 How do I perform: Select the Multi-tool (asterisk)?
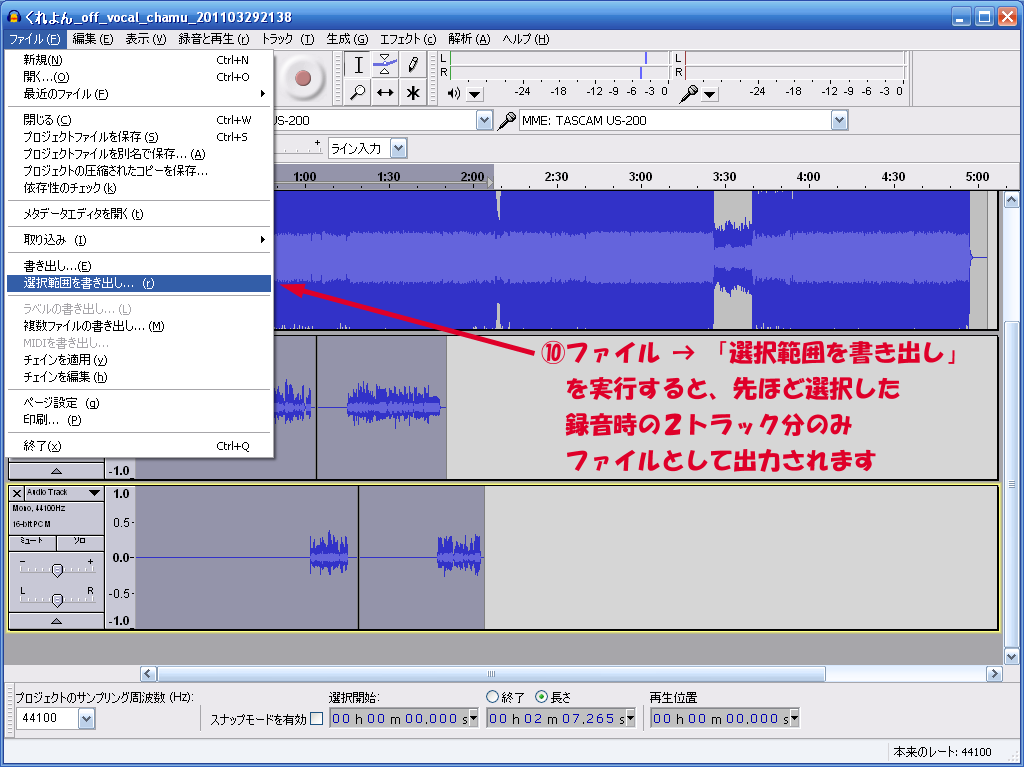pos(413,92)
